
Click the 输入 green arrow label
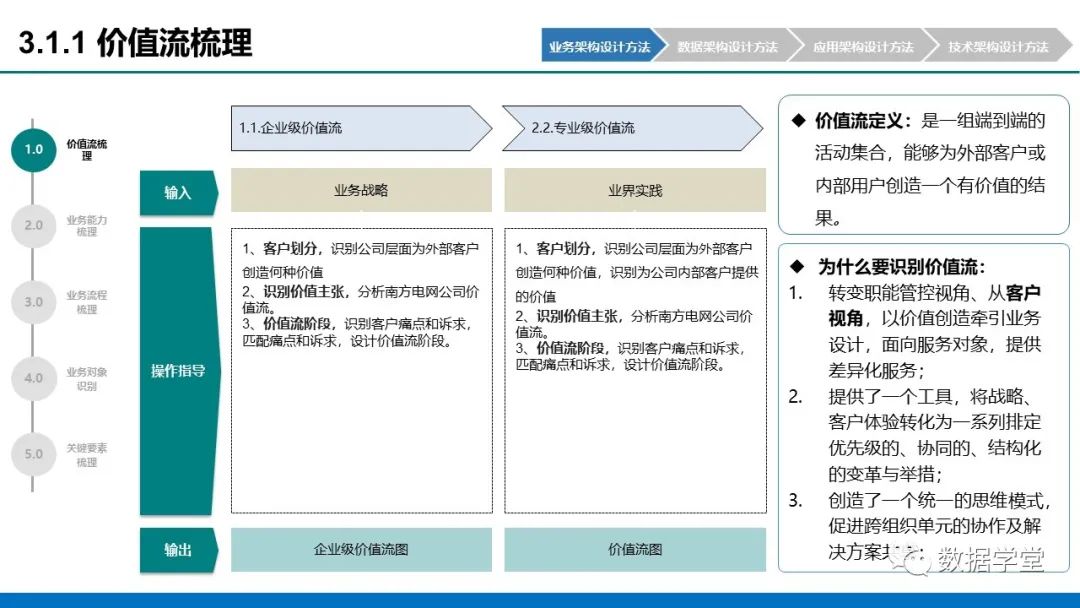coord(178,190)
